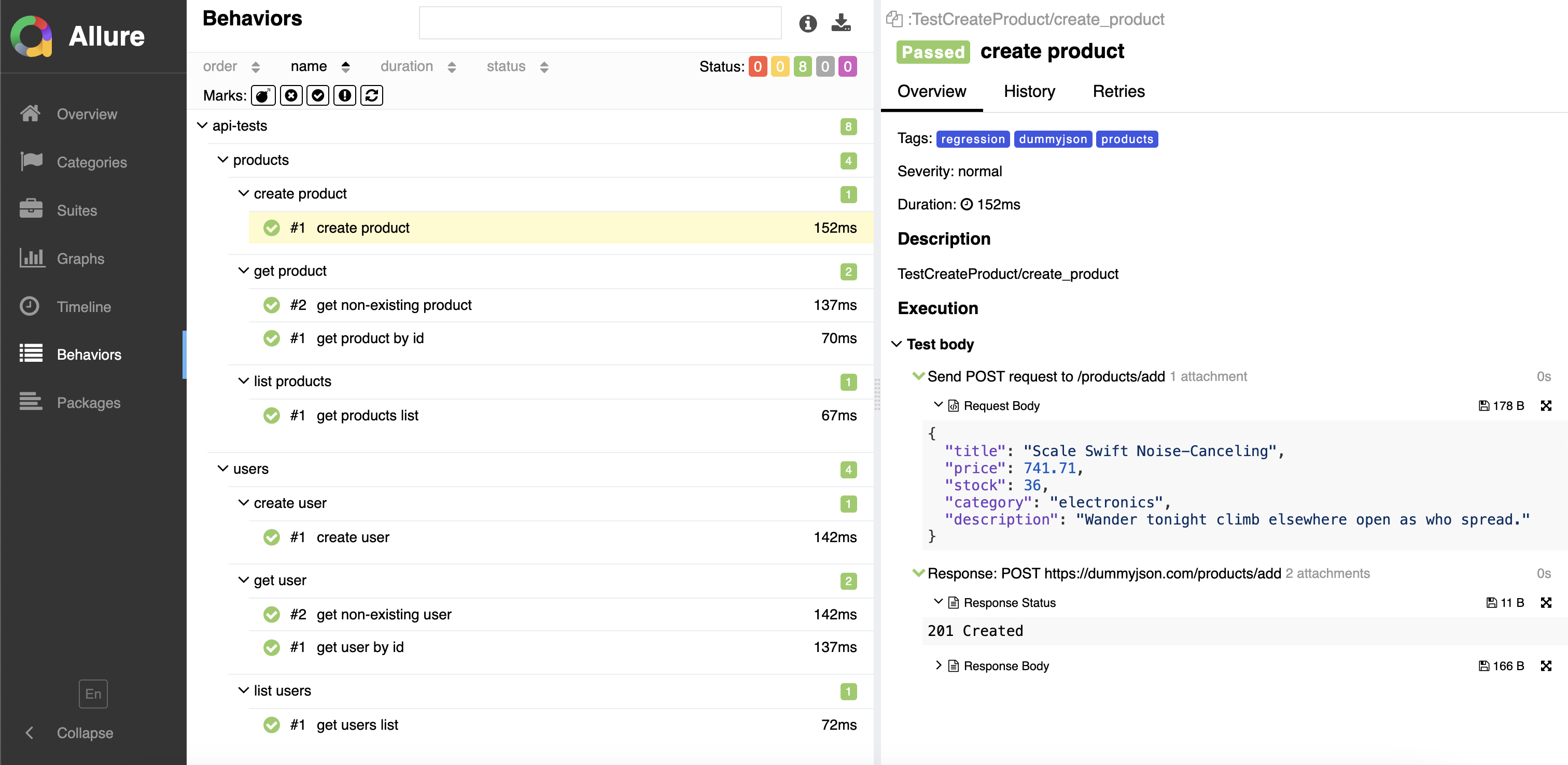Viewport: 1568px width, 765px height.
Task: Open Suites in the sidebar
Action: tap(93, 210)
